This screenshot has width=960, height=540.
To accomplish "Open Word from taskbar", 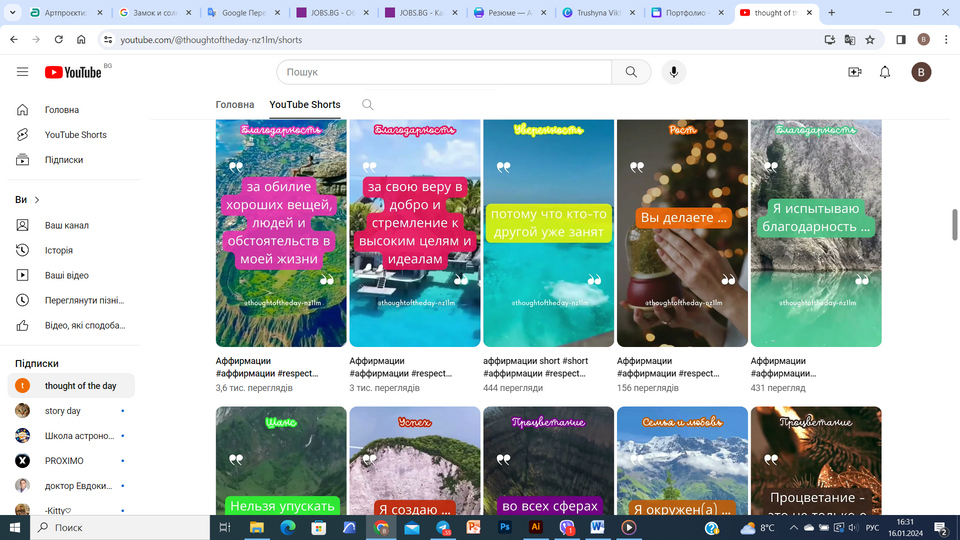I will (x=598, y=527).
